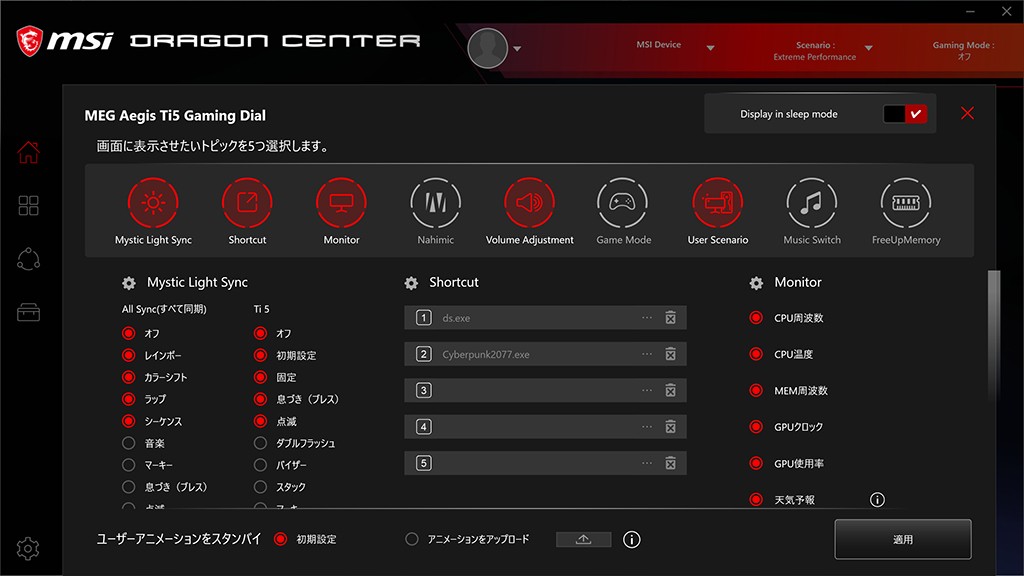Expand the Scenario dropdown arrow
The image size is (1024, 576).
[869, 48]
